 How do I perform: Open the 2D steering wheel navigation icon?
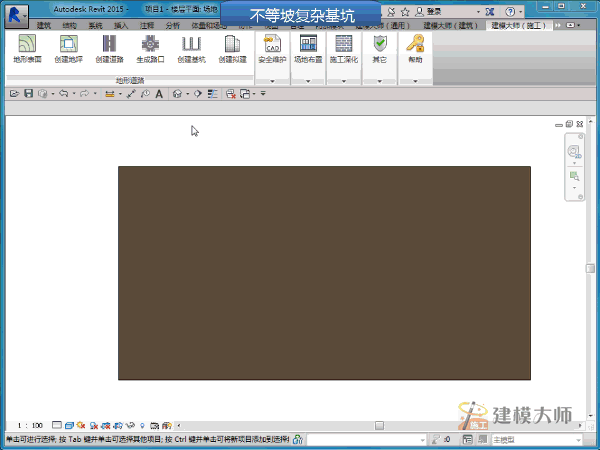pos(574,152)
